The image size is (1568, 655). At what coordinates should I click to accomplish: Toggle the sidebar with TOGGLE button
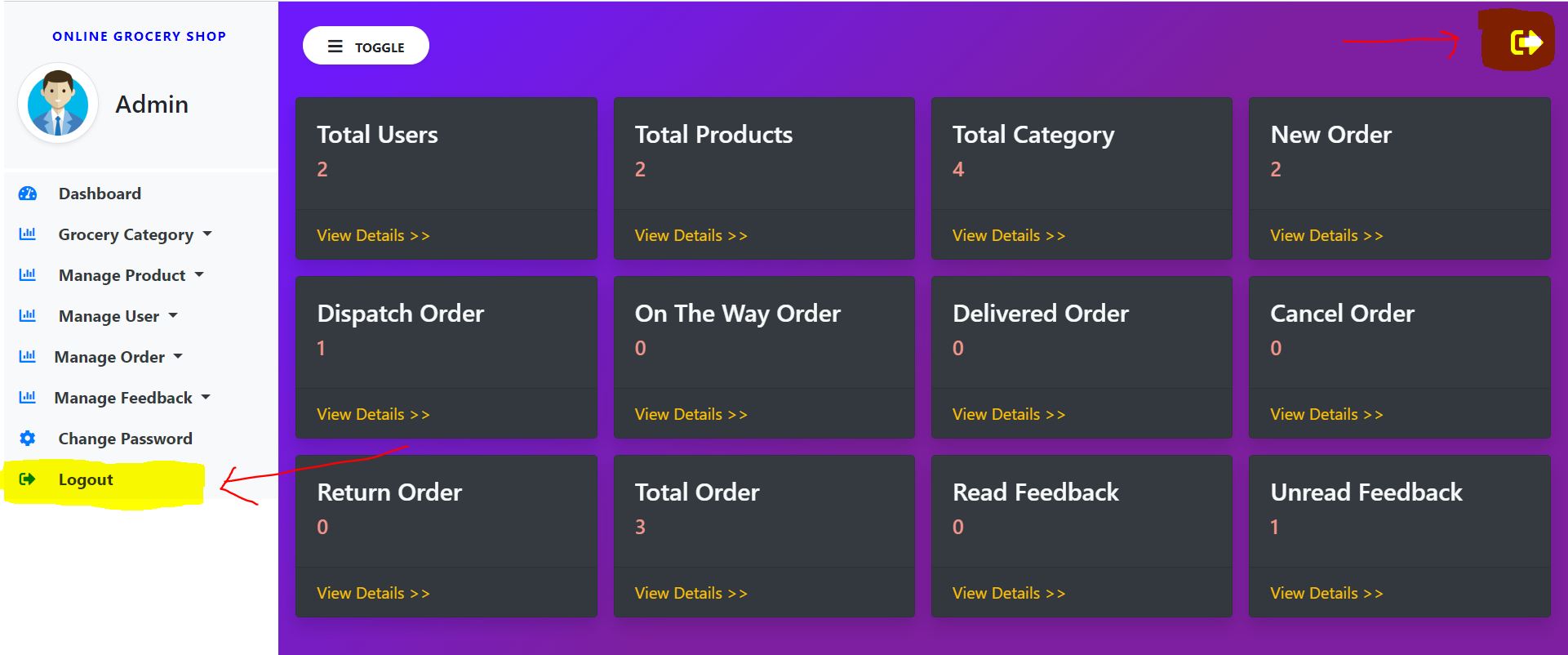click(366, 46)
